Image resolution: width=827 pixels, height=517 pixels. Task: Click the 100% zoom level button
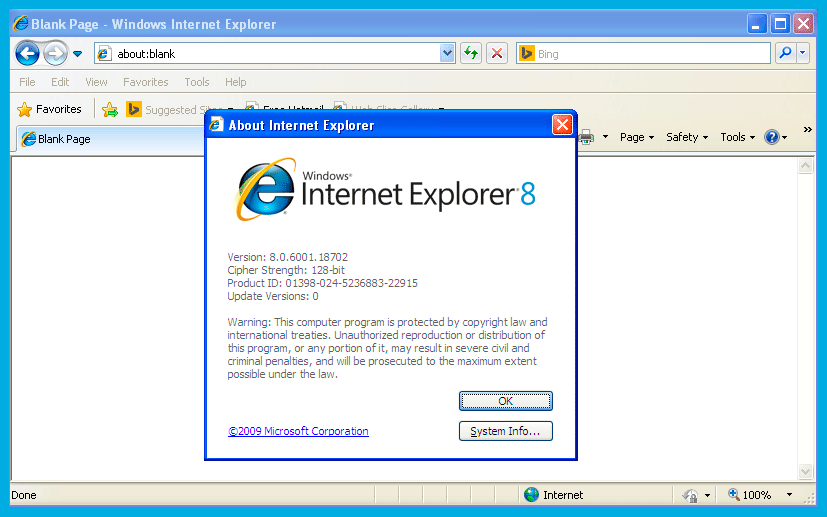pos(749,495)
